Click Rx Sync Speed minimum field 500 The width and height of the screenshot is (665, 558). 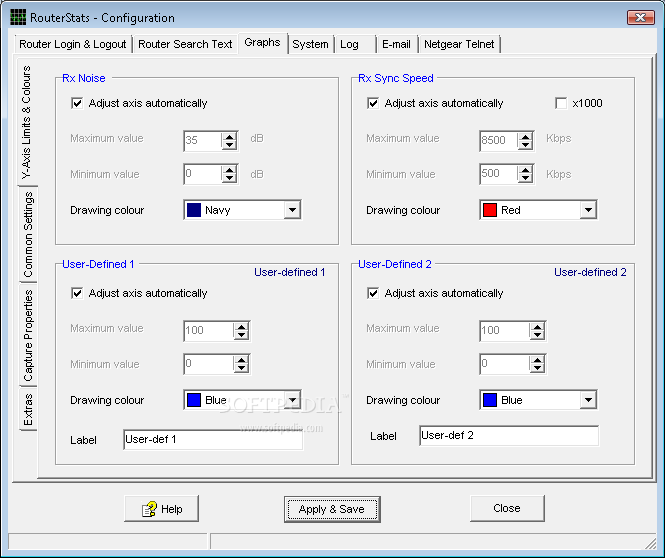498,174
